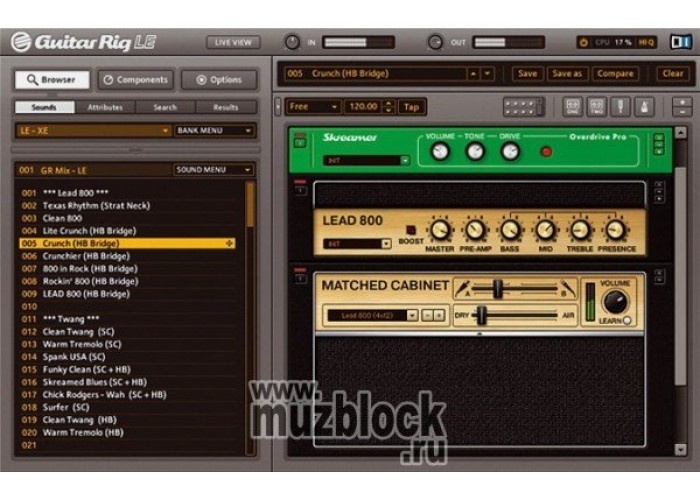Screen dimensions: 700x500
Task: Select previous preset with up arrow
Action: (473, 74)
